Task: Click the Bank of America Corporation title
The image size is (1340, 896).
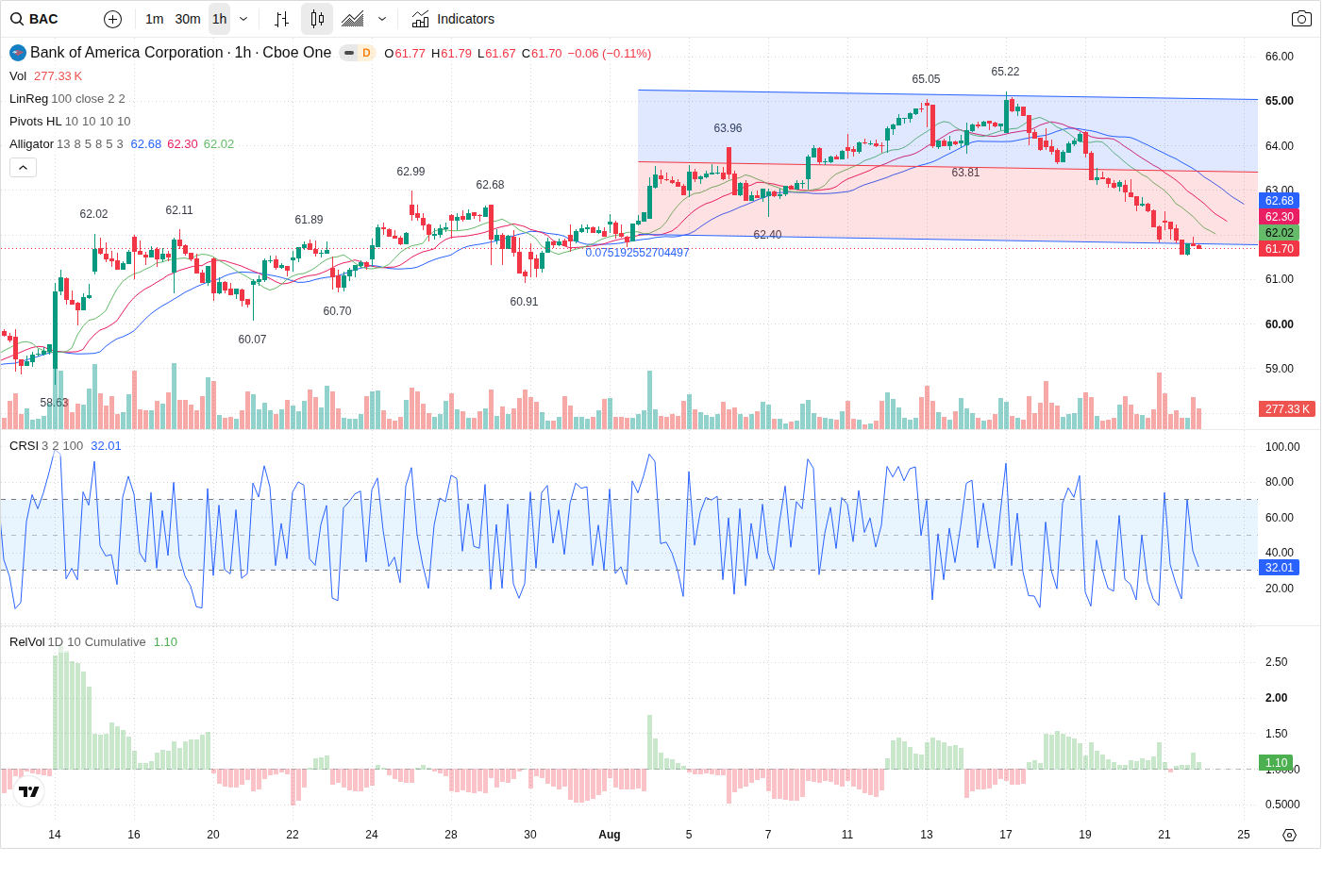Action: pyautogui.click(x=126, y=53)
